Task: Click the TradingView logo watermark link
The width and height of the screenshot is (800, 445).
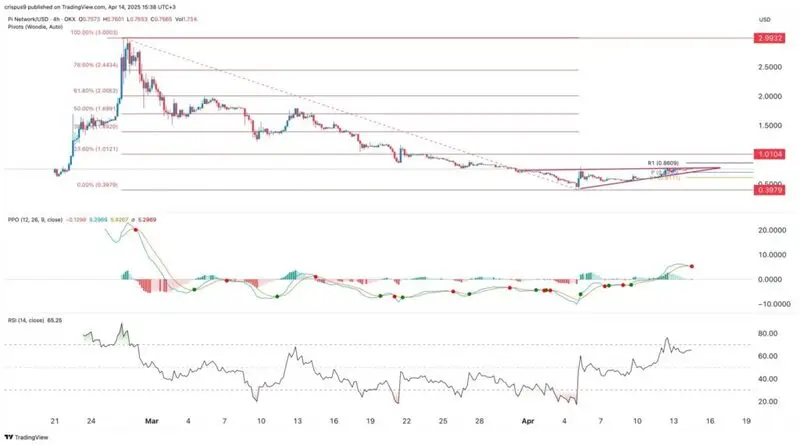Action: tap(26, 437)
